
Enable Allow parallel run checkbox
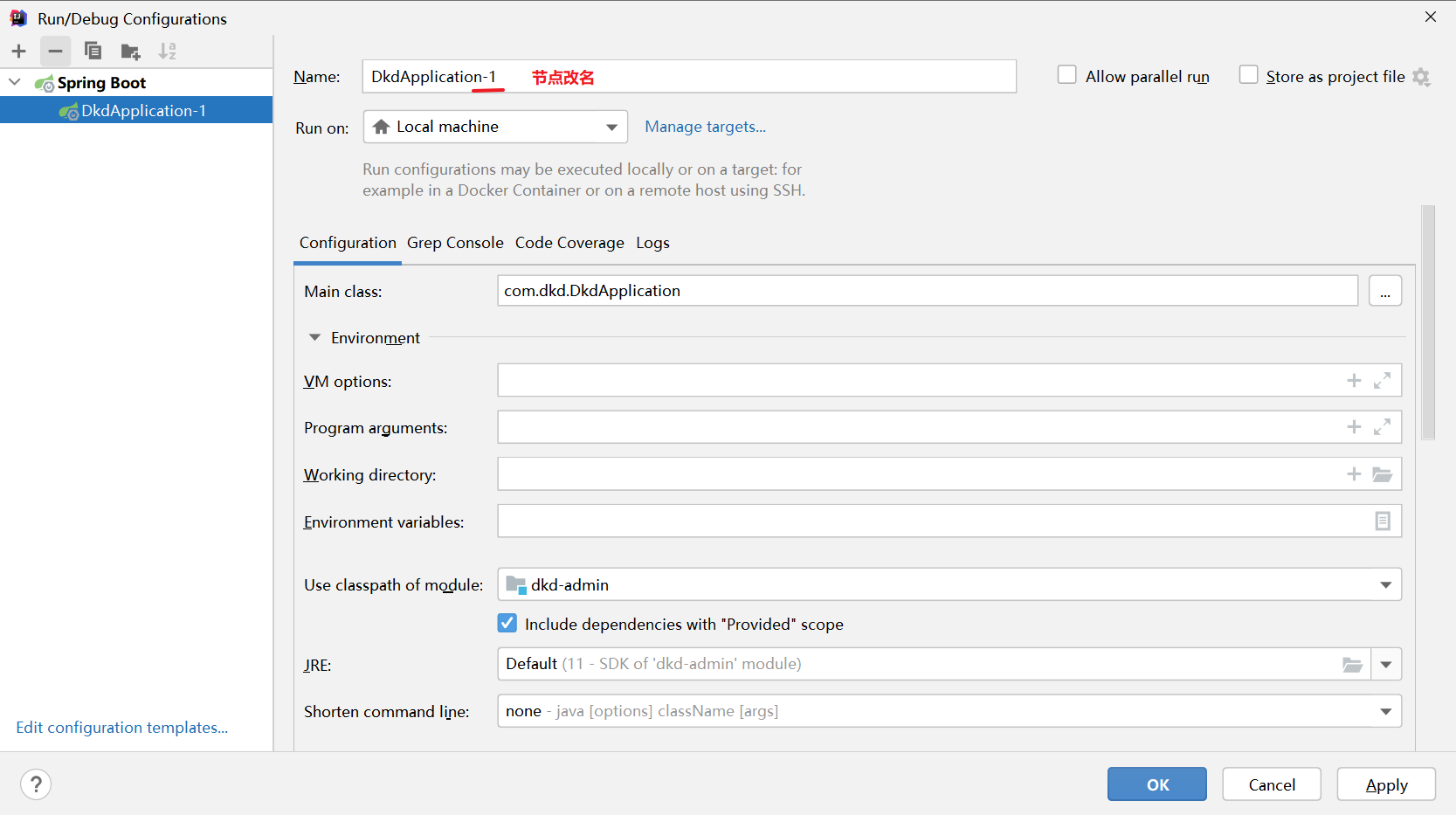1066,75
